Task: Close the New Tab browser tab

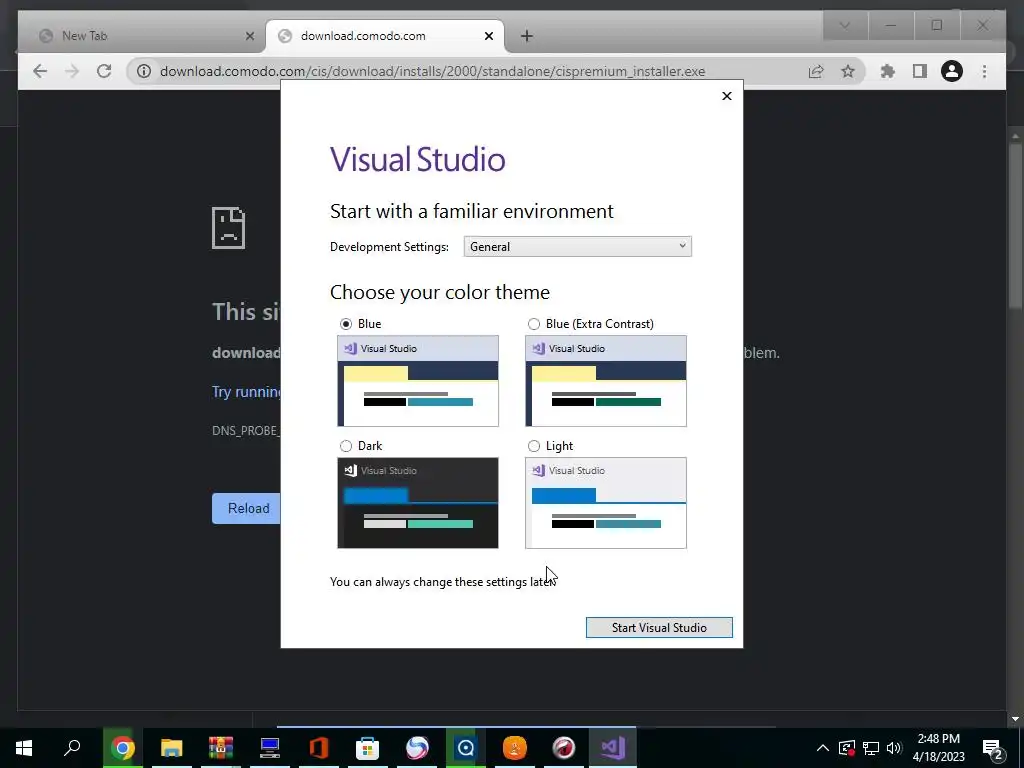Action: point(249,36)
